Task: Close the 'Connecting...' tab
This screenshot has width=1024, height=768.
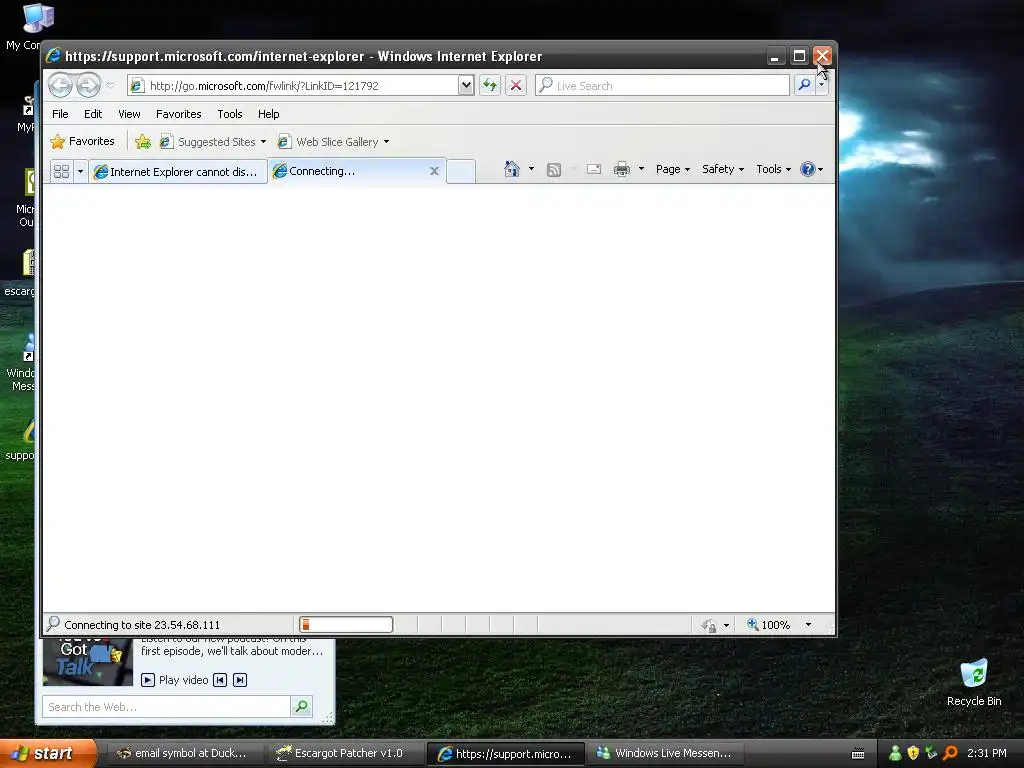Action: point(434,171)
